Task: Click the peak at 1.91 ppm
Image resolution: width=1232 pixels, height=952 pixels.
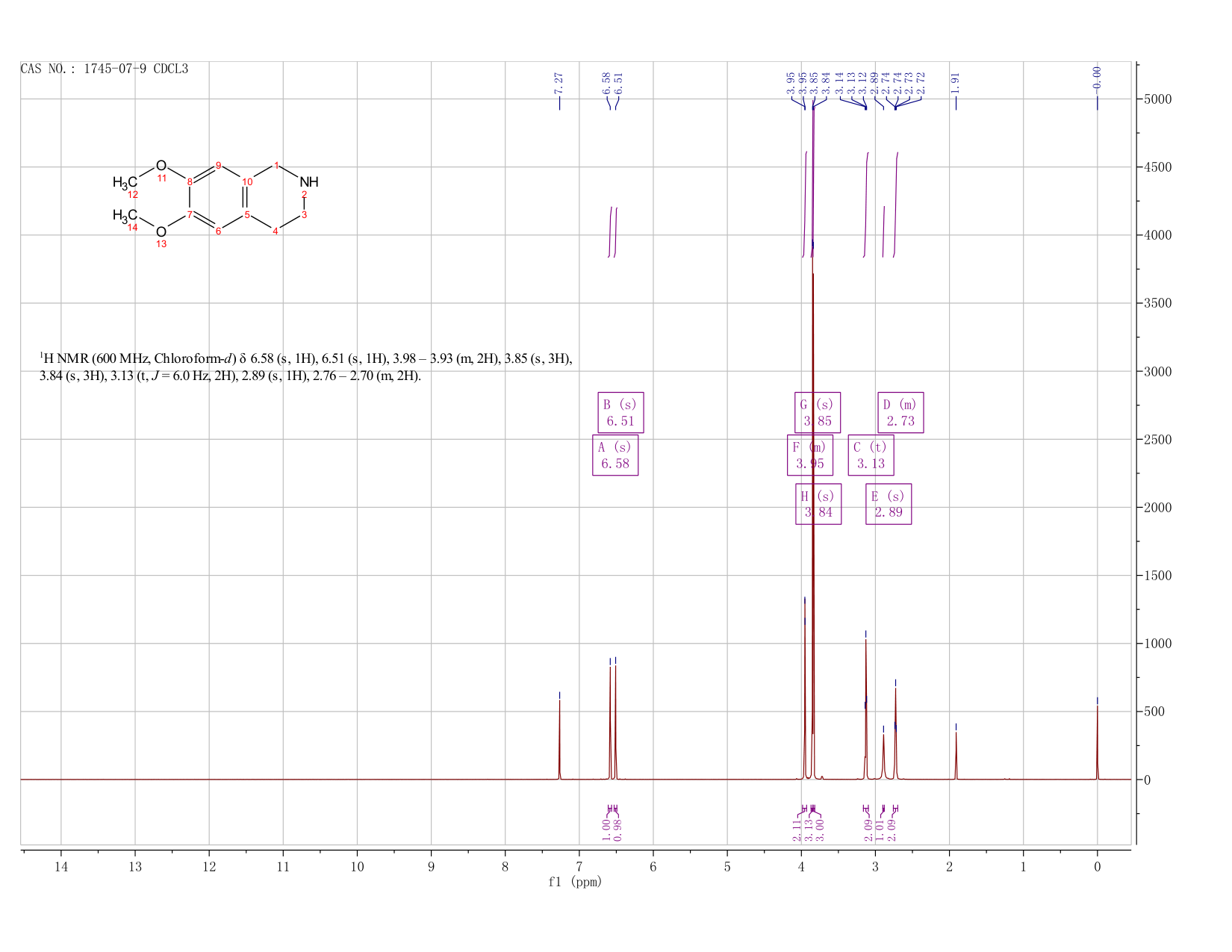Action: pyautogui.click(x=956, y=756)
